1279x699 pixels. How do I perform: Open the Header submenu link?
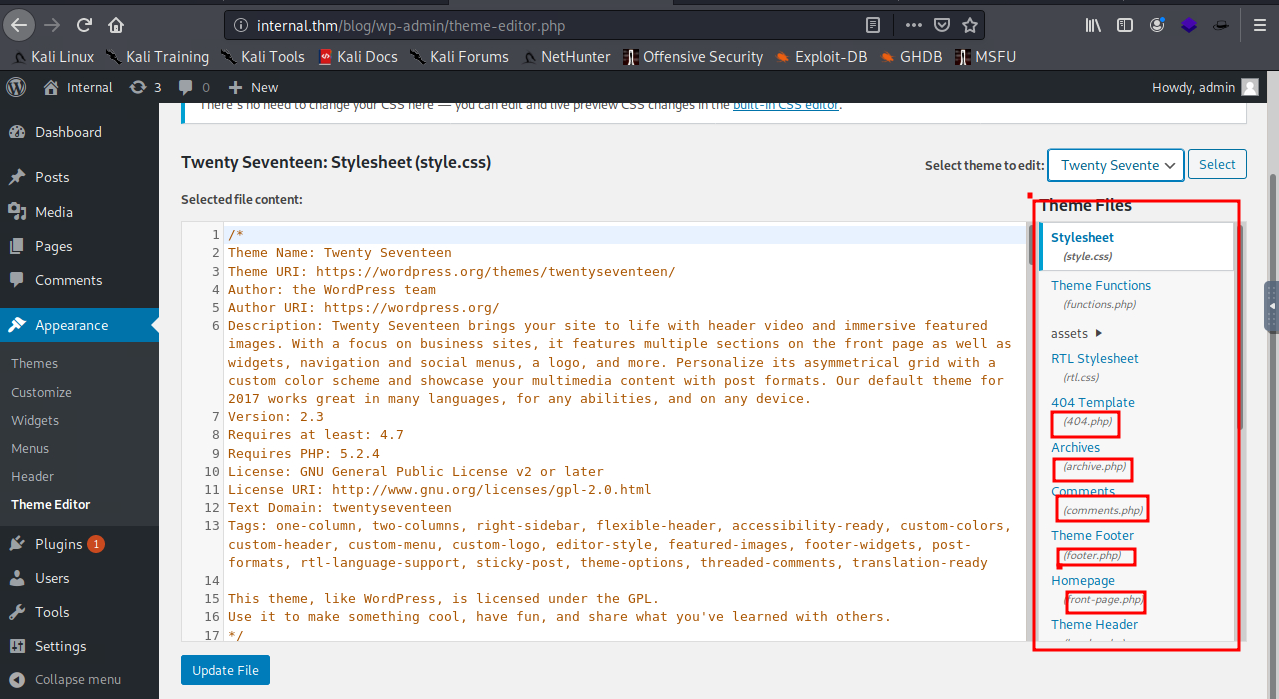33,476
